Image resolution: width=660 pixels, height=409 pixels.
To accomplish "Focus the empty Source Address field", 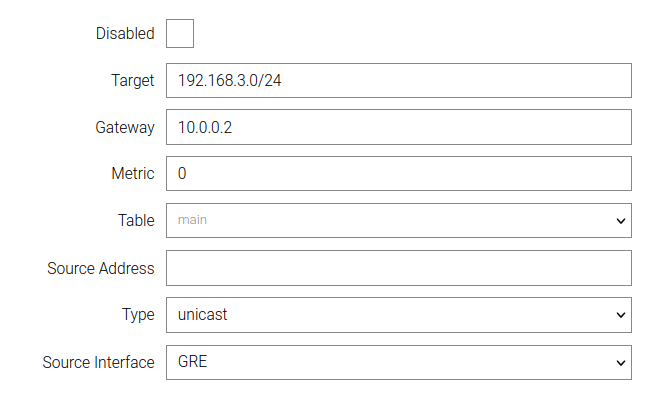I will coord(398,268).
